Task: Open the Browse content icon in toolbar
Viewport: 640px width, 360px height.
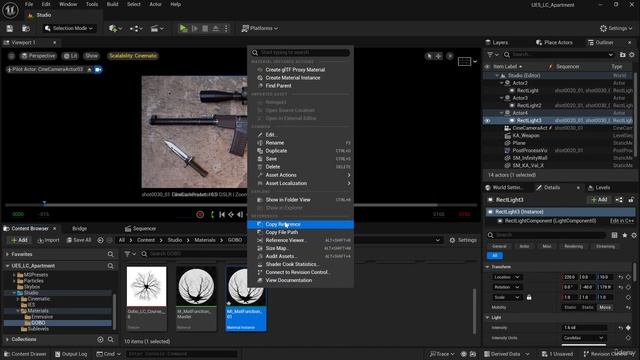Action: click(x=26, y=28)
